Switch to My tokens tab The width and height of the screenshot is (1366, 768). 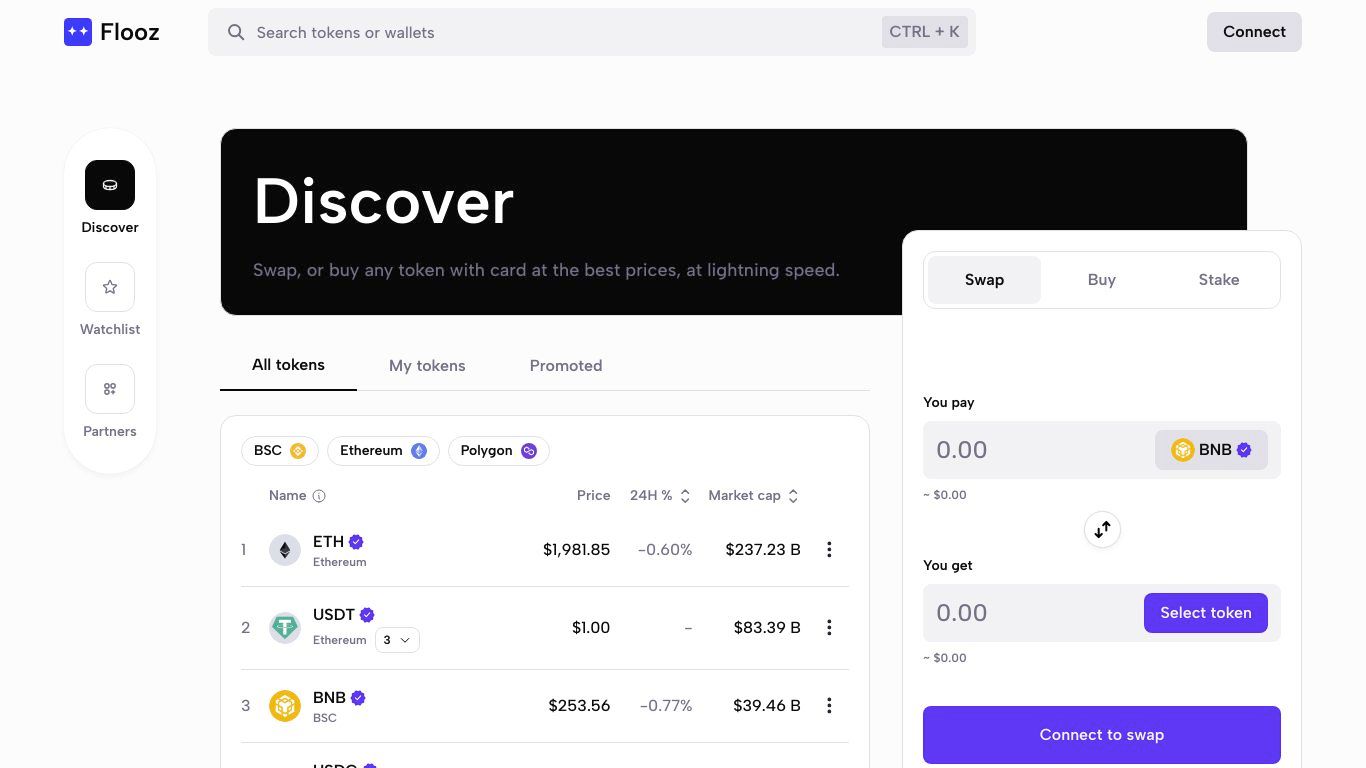coord(427,366)
